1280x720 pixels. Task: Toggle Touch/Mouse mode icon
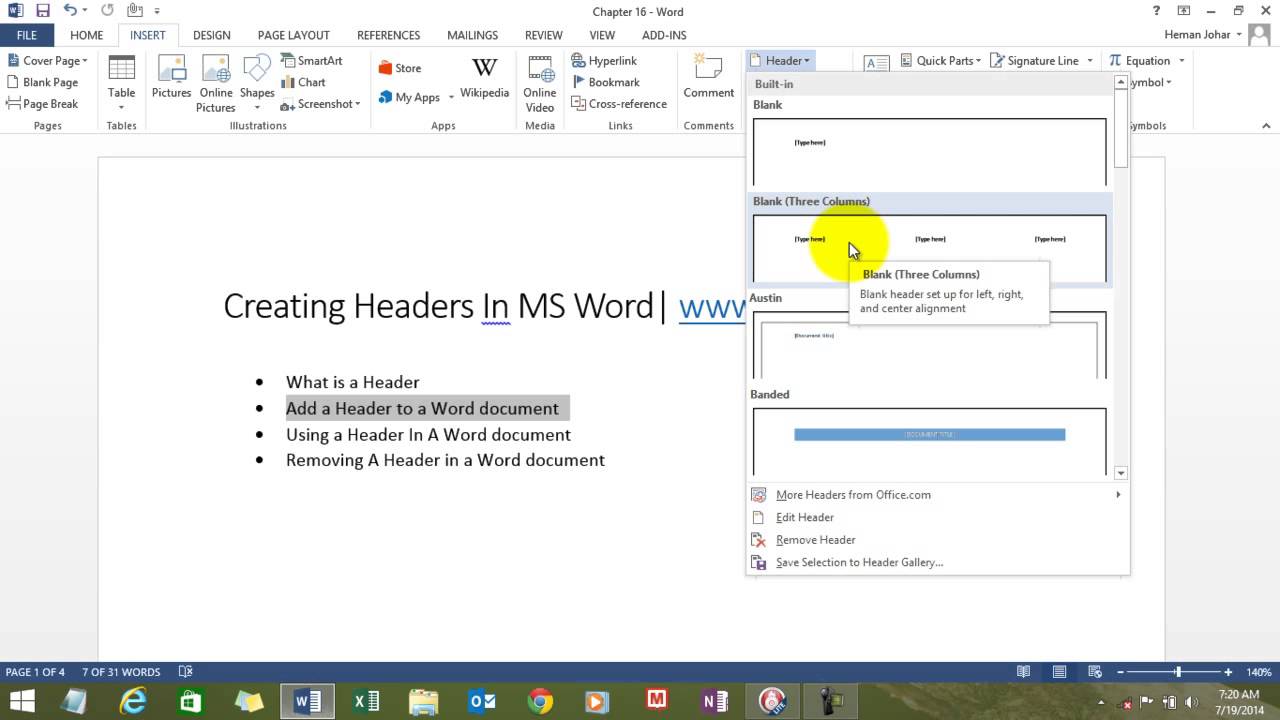coord(135,11)
